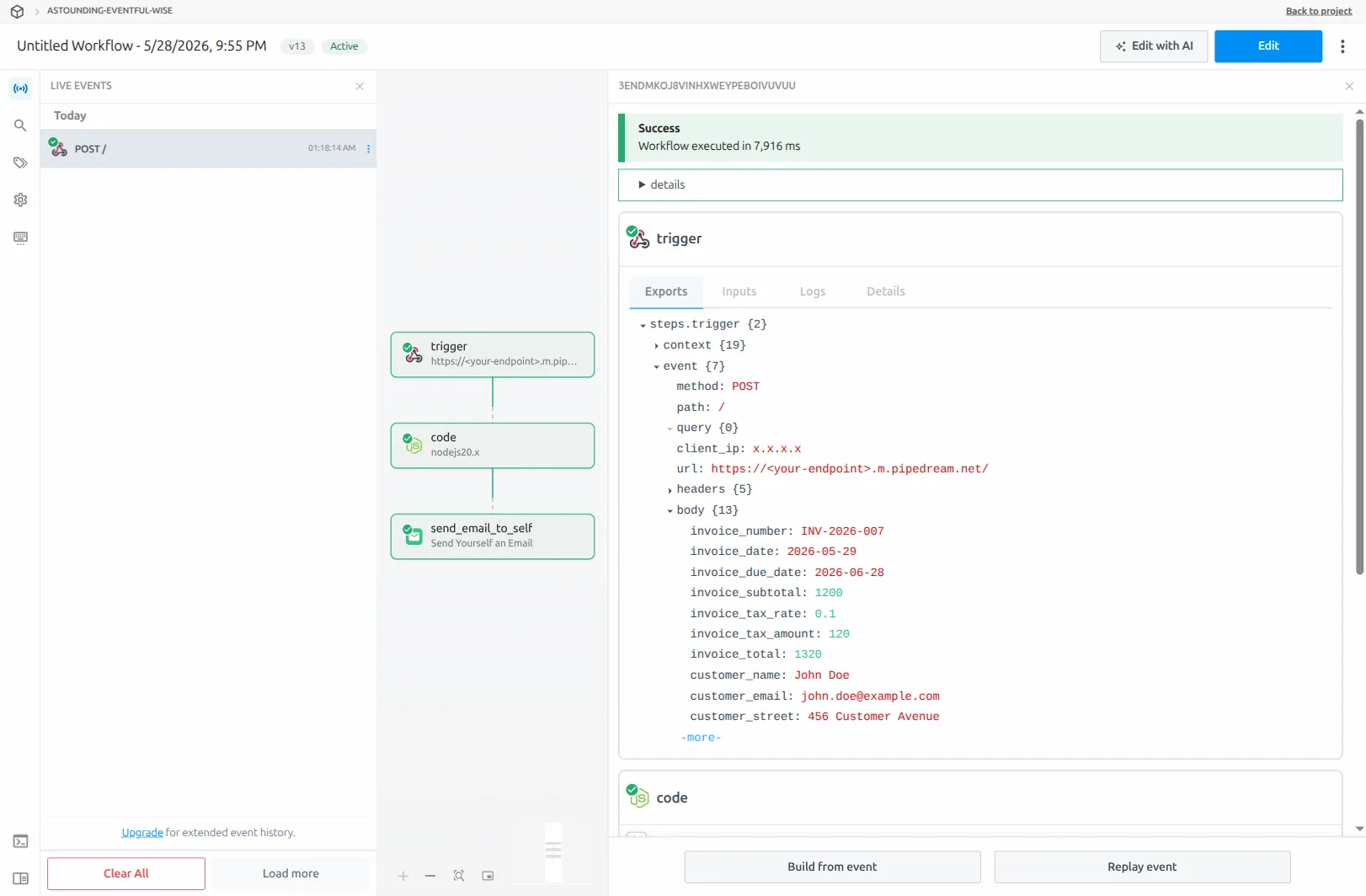Click the scrollbar up arrow
Screen dimensions: 1366x896
tap(1359, 111)
